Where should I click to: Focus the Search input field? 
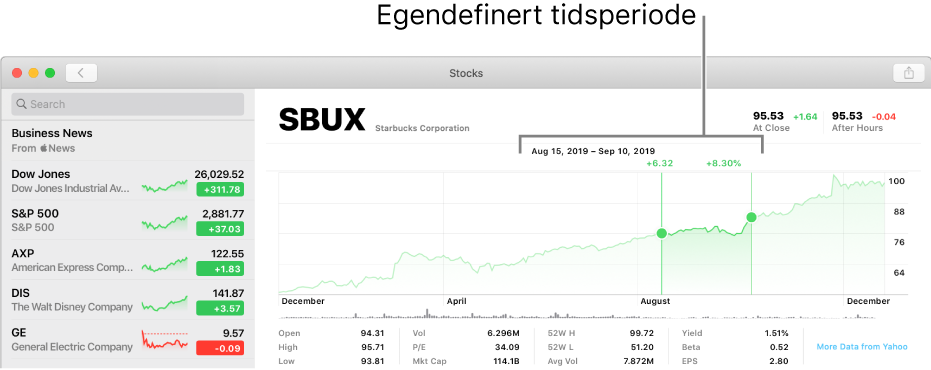coord(128,104)
